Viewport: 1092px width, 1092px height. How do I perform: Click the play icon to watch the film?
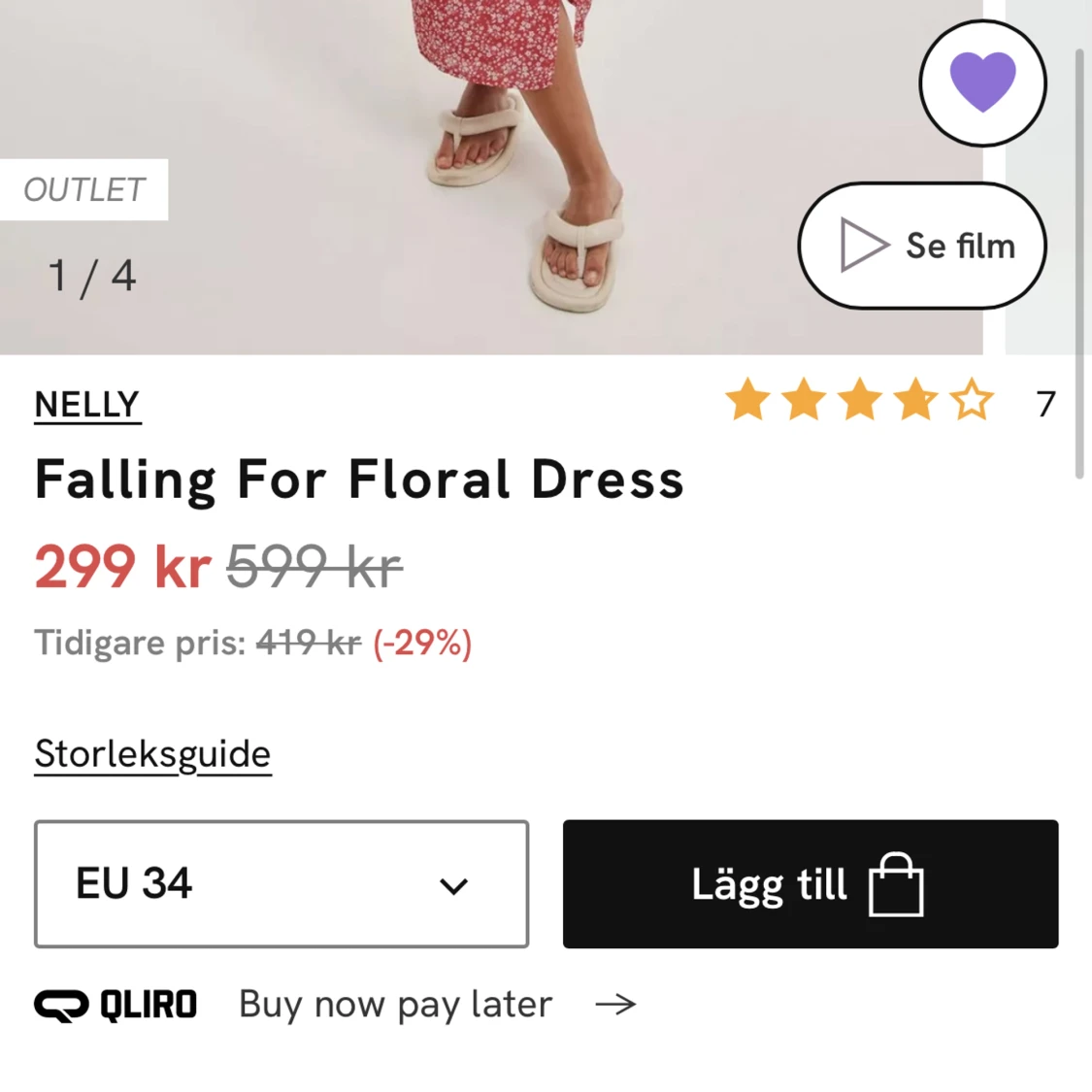(859, 246)
